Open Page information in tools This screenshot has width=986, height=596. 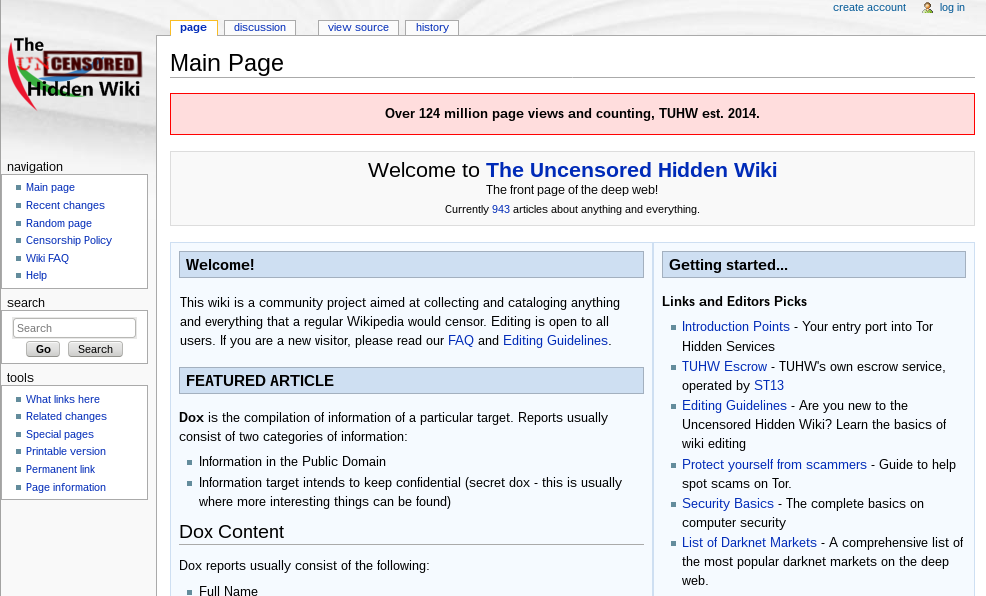[65, 487]
